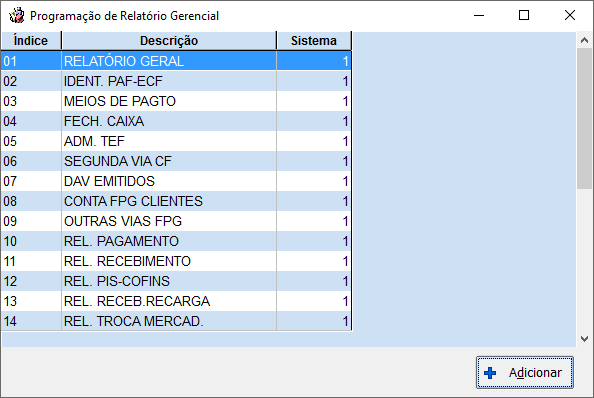Image resolution: width=594 pixels, height=398 pixels.
Task: Select the REL. TROCA MERCAD. row
Action: [176, 321]
